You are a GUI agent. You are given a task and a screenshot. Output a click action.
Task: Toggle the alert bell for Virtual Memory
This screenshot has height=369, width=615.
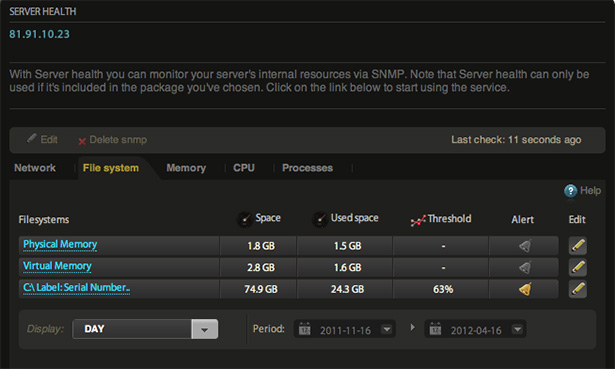(525, 267)
